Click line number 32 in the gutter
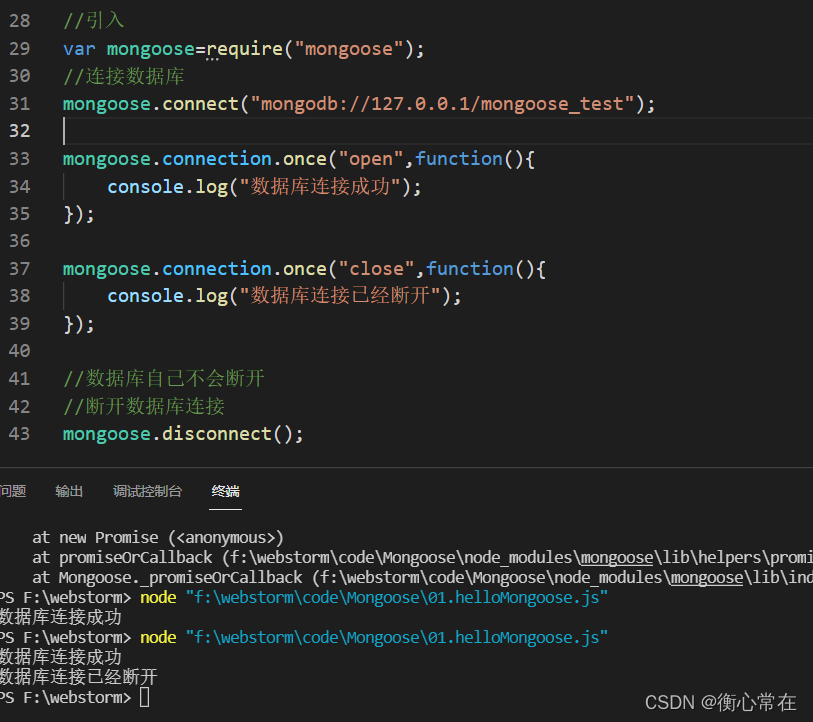 pos(20,131)
